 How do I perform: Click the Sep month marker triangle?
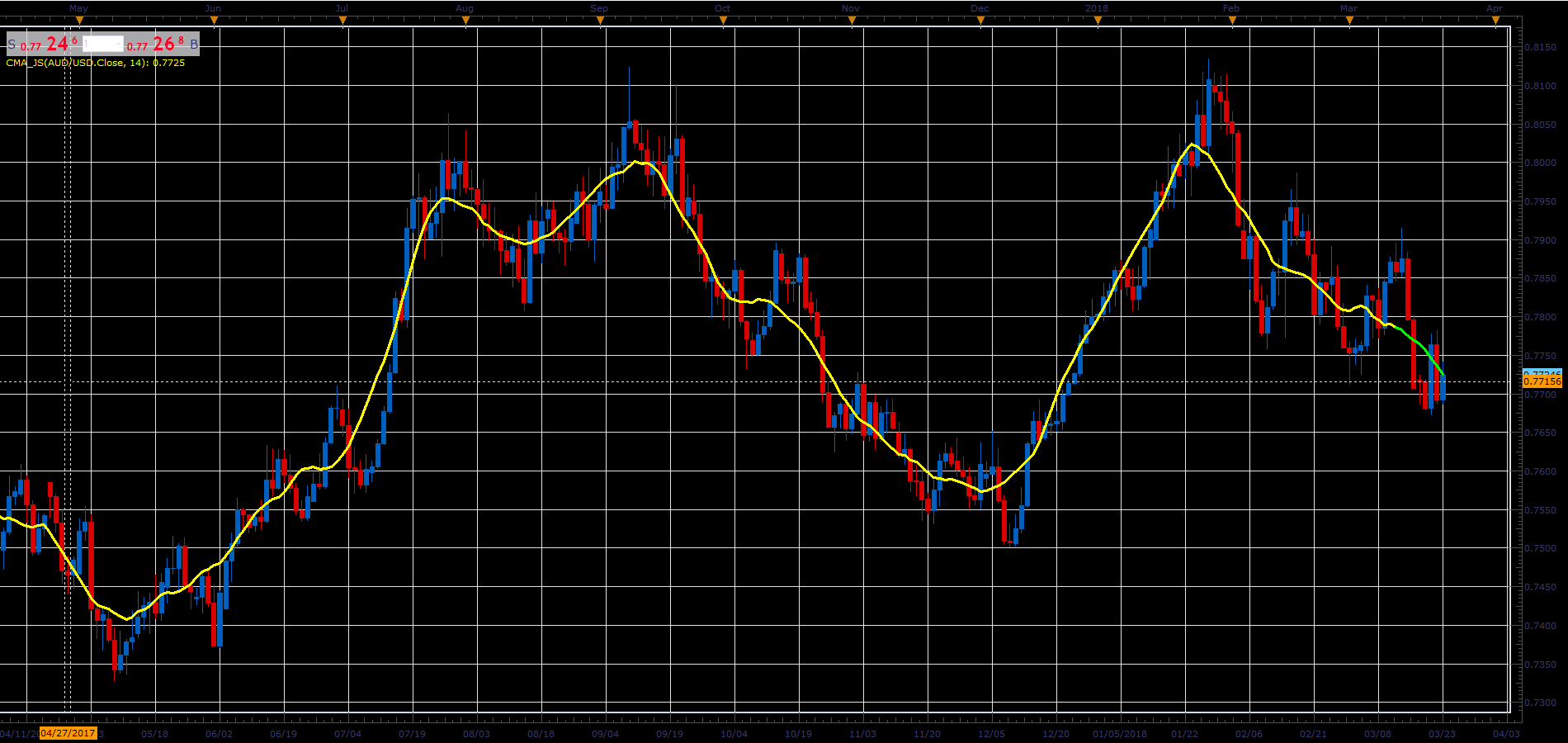pyautogui.click(x=600, y=21)
